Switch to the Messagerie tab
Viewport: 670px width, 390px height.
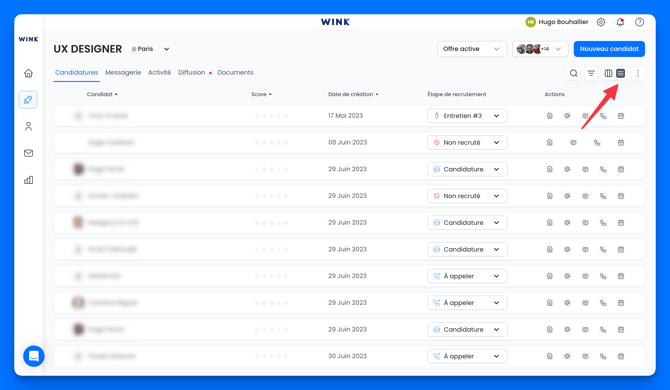tap(123, 73)
